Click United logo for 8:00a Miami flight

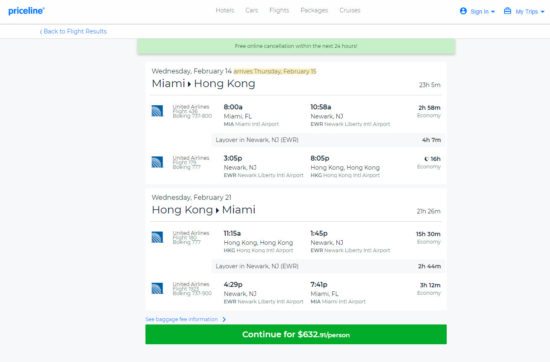pyautogui.click(x=157, y=111)
